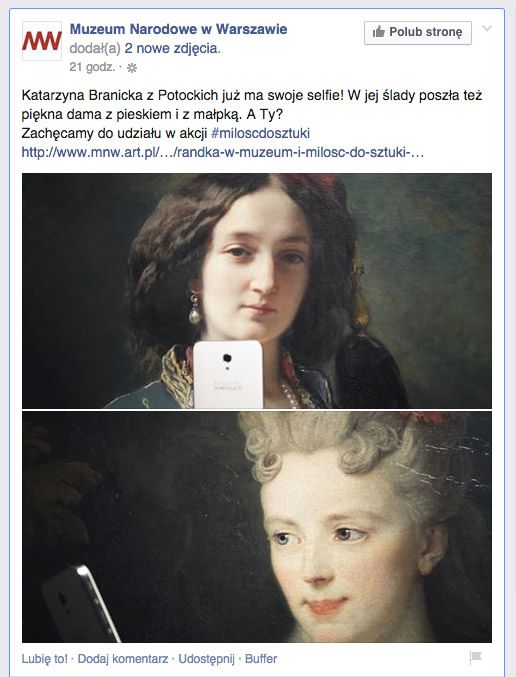Viewport: 516px width, 677px height.
Task: Click the white phone in top photo
Action: [x=228, y=374]
